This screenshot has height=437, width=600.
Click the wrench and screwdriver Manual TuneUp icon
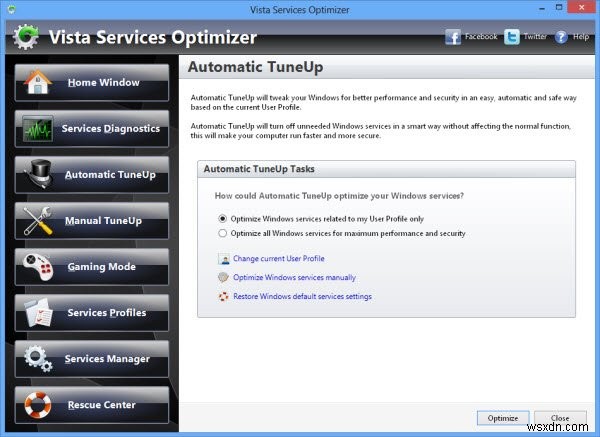coord(38,220)
